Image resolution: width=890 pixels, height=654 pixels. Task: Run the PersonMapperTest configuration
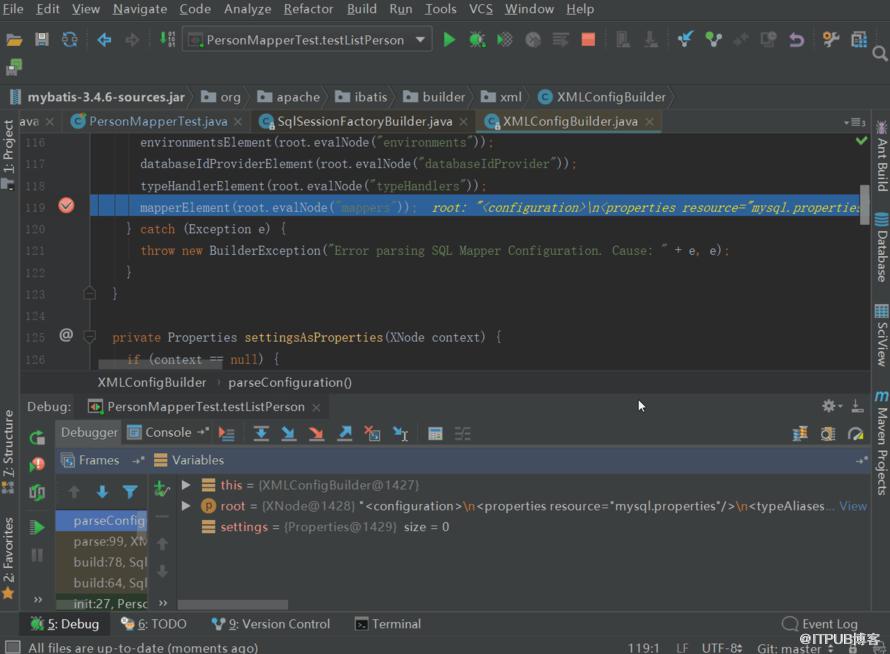449,40
